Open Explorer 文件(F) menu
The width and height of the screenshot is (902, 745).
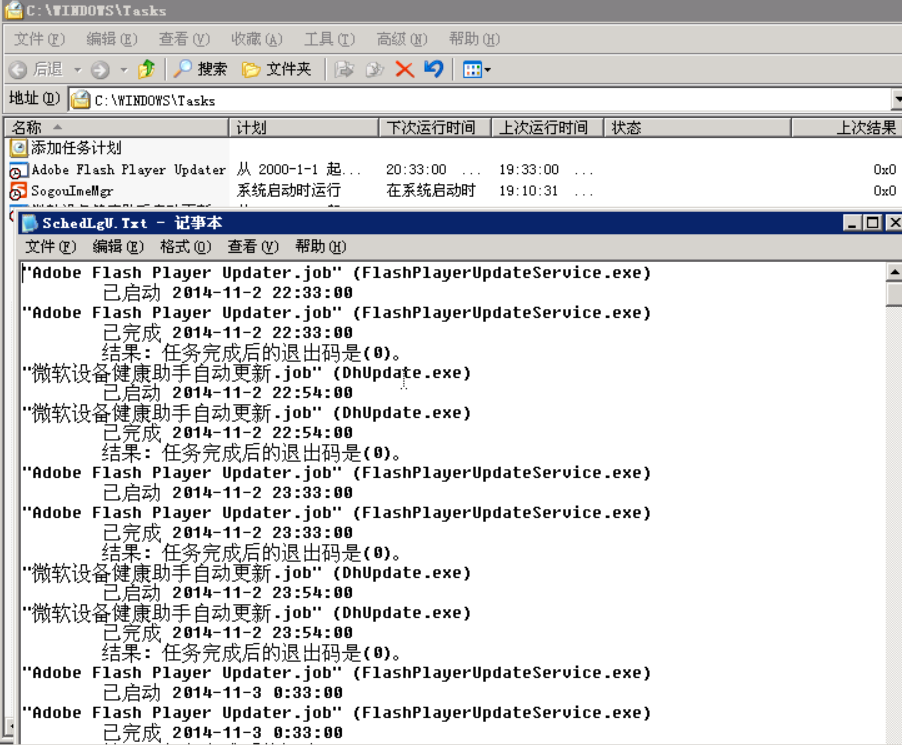(x=39, y=39)
